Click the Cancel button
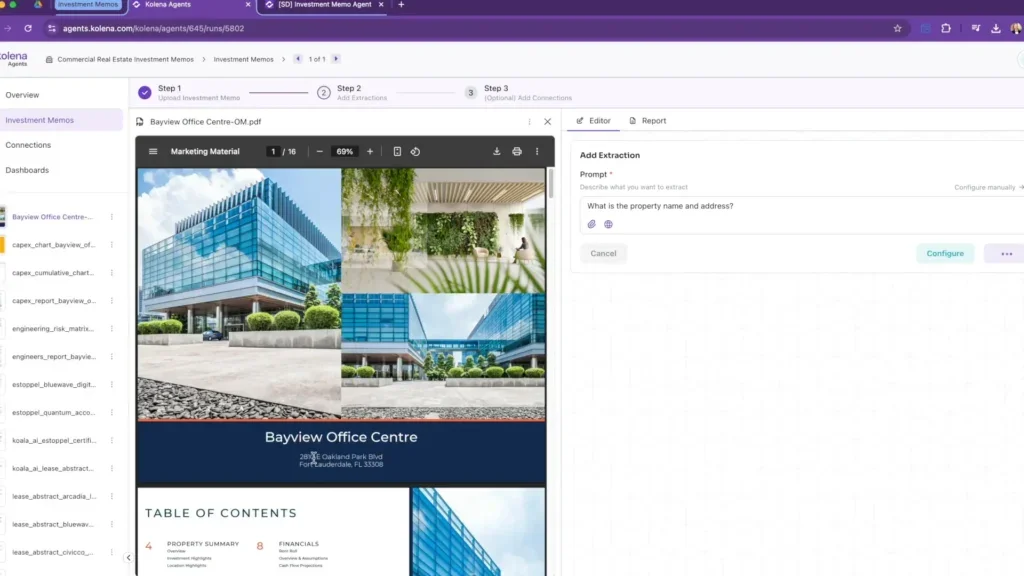This screenshot has width=1024, height=576. click(x=603, y=253)
